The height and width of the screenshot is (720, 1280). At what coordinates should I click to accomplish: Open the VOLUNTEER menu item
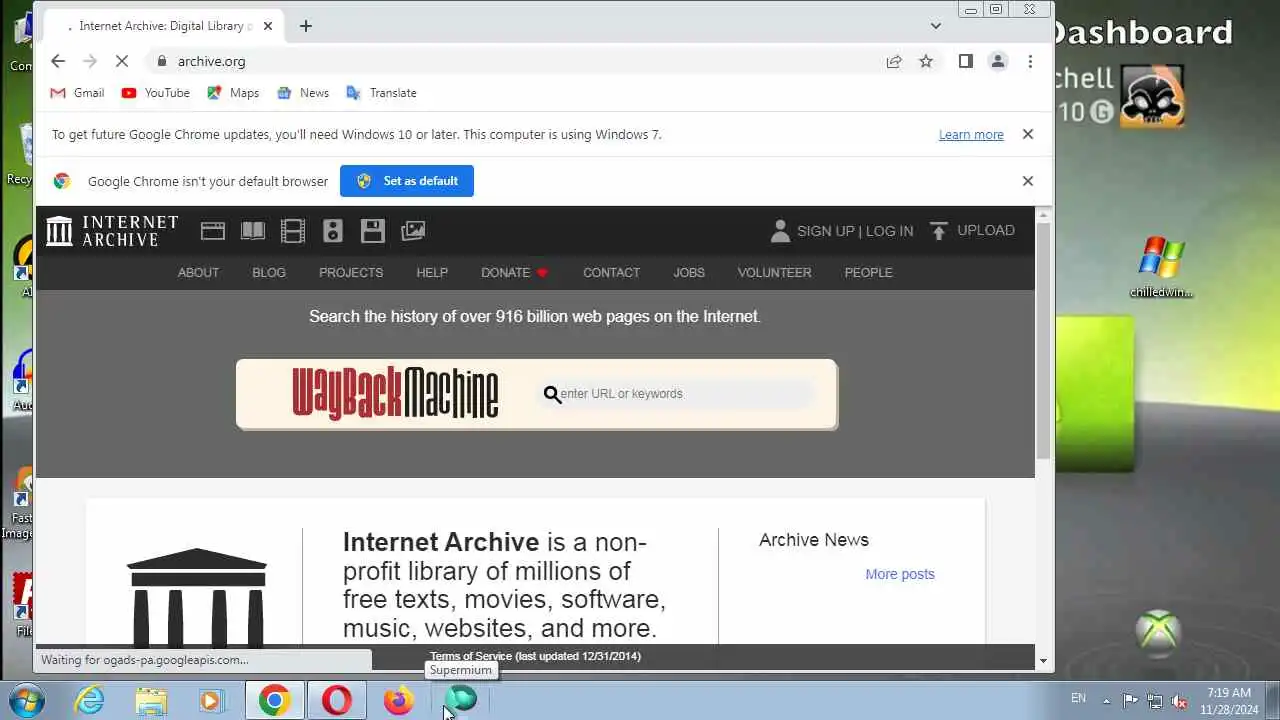774,272
